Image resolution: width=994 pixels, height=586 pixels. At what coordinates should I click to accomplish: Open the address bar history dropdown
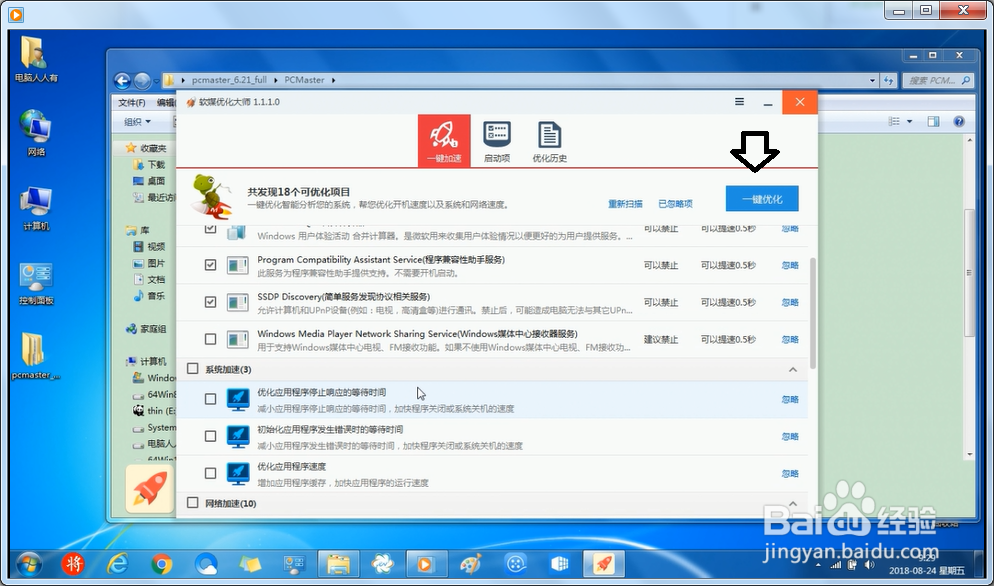coord(872,81)
